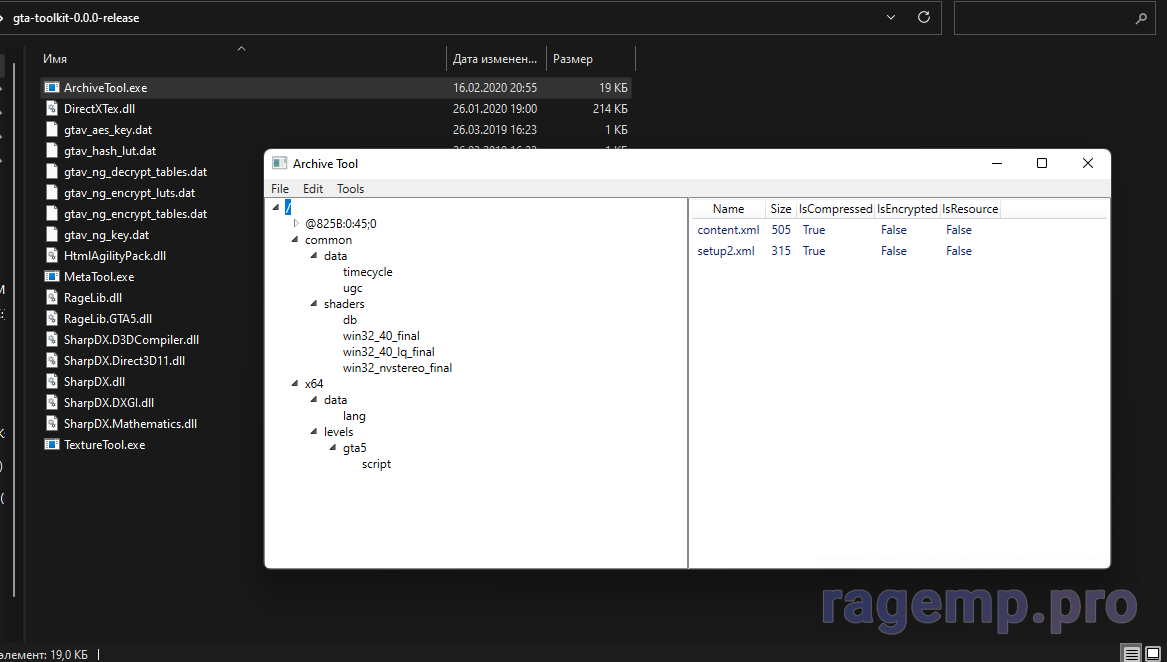Expand the @825B:0:45;0 tree node
1167x662 pixels.
point(296,224)
